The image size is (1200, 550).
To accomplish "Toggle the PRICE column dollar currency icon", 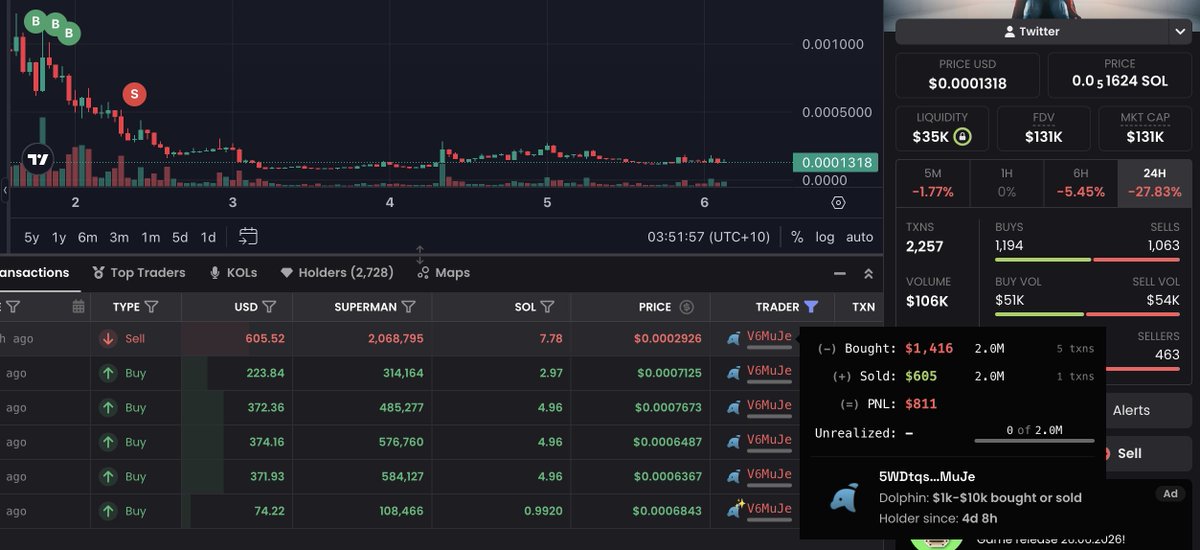I will (686, 307).
